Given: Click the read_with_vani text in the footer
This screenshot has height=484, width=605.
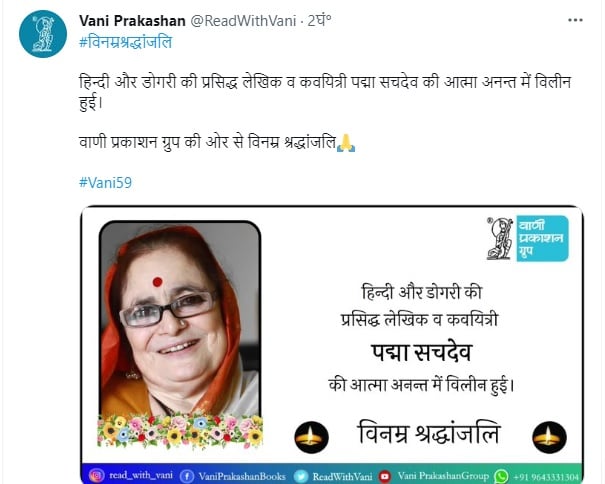Looking at the screenshot, I should (141, 475).
